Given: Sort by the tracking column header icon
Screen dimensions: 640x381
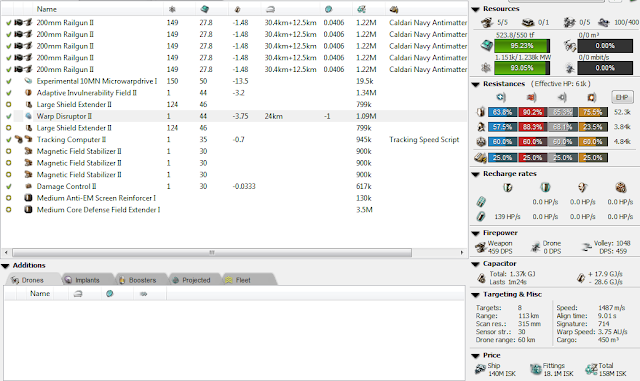Looking at the screenshot, I should tap(329, 9).
